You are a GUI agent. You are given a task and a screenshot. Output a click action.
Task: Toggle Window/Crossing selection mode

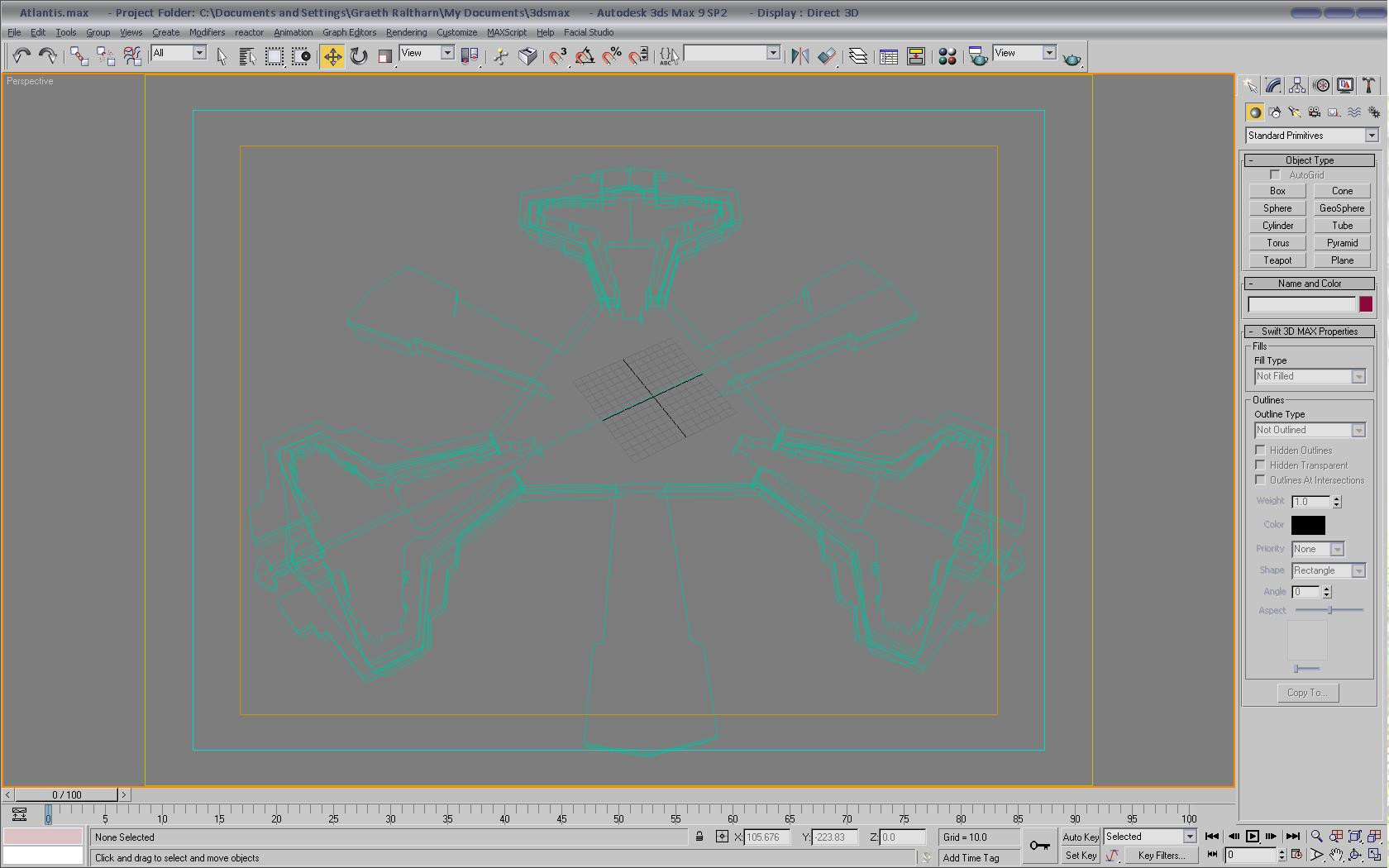tap(301, 56)
